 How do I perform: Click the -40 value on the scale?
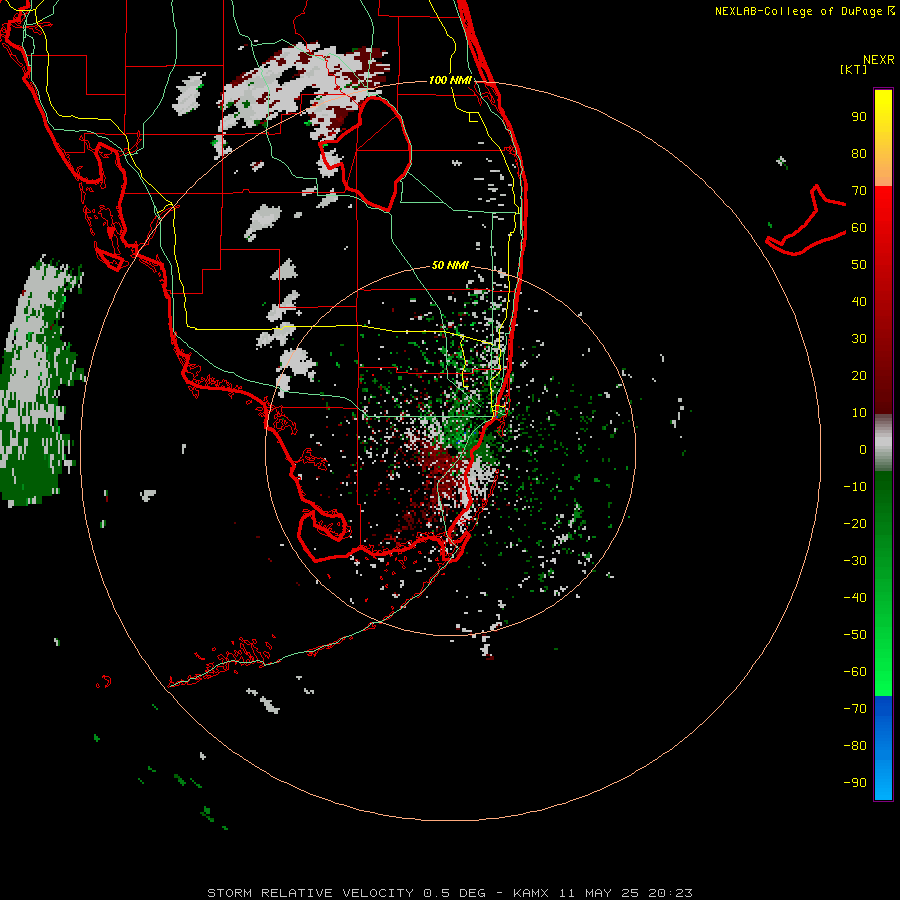(855, 598)
